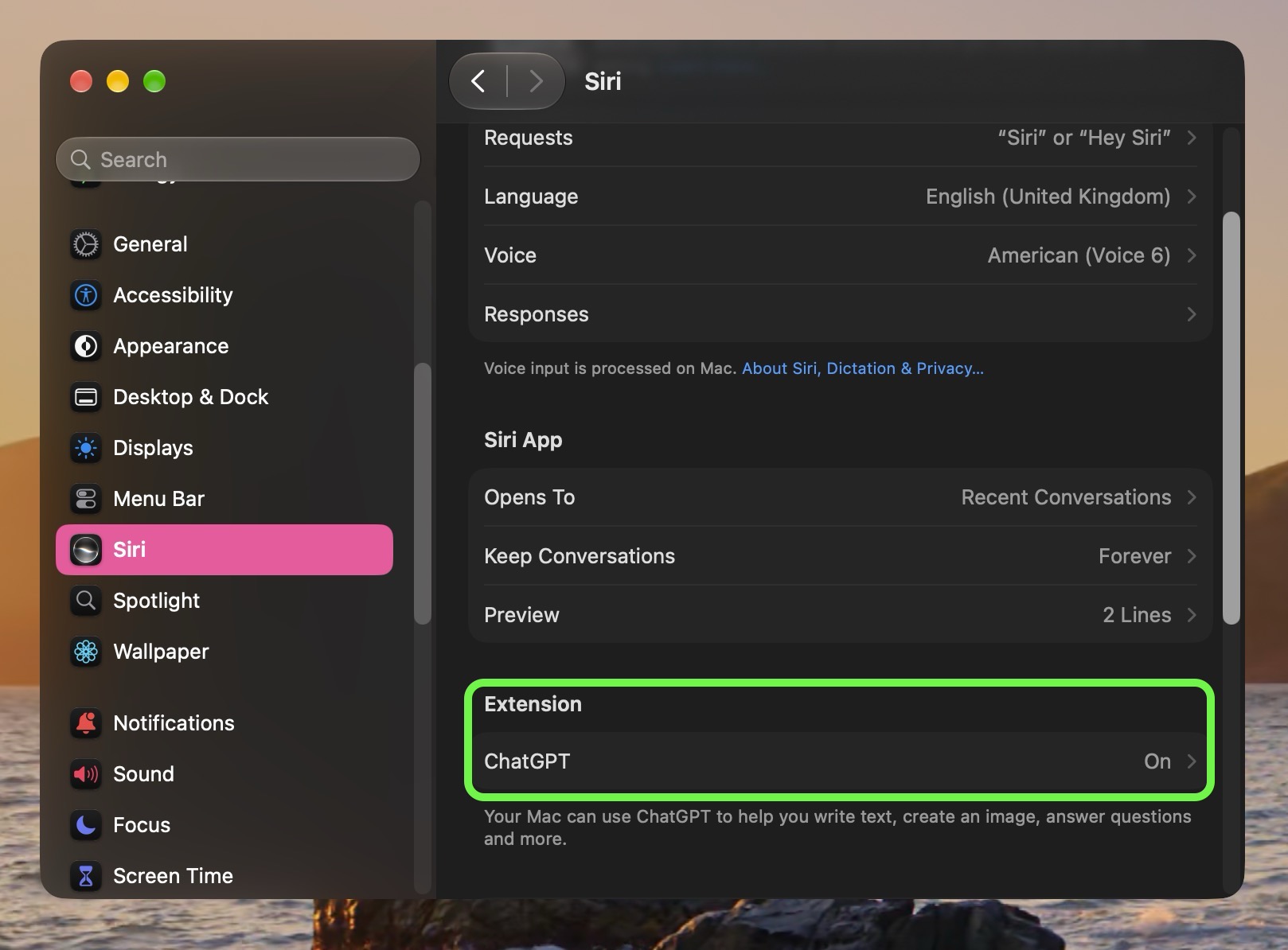Screen dimensions: 1288x950
Task: Open the Spotlight magnifier icon
Action: 86,601
